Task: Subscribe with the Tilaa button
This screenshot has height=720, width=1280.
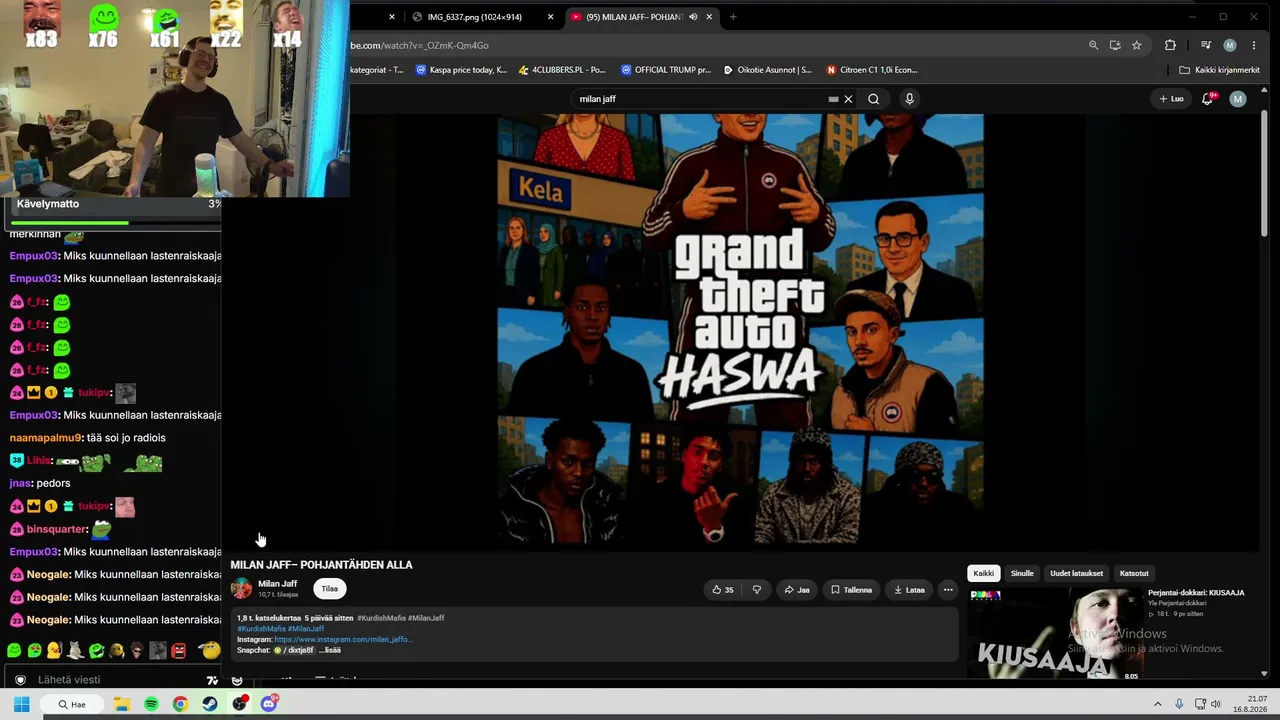Action: pos(330,589)
